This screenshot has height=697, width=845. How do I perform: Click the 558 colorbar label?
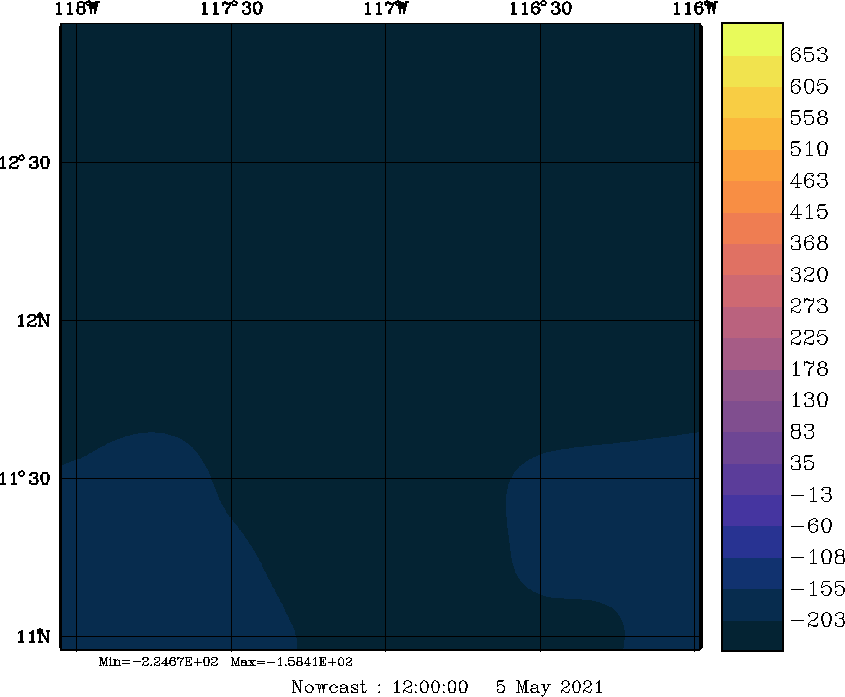point(809,118)
